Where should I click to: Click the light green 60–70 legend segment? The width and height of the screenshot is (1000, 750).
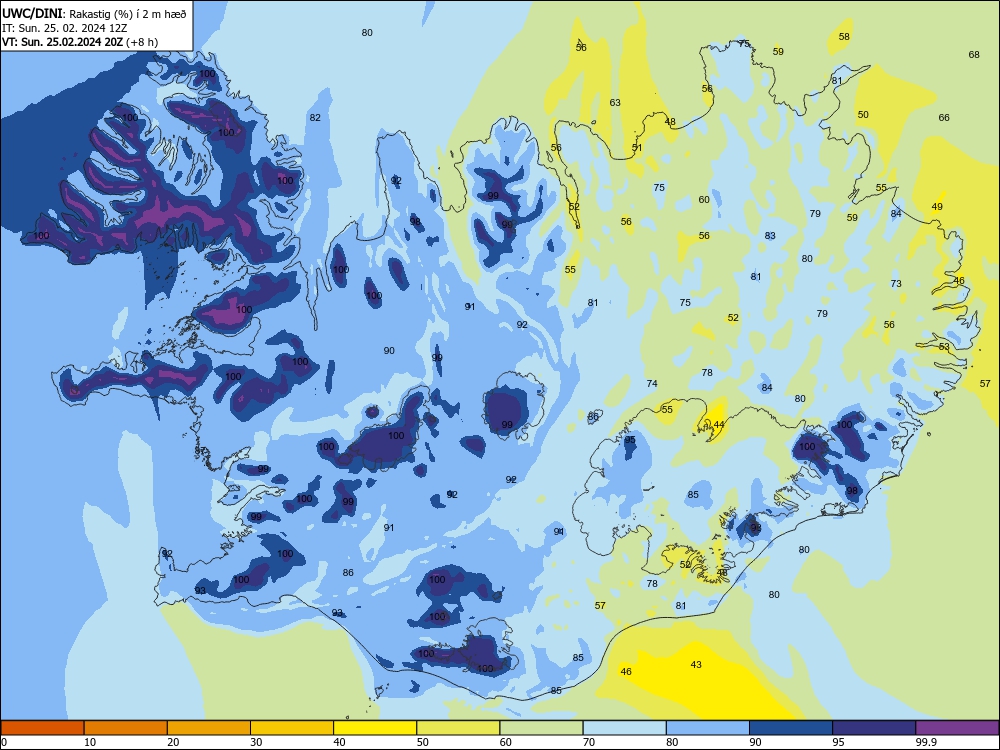pos(541,728)
